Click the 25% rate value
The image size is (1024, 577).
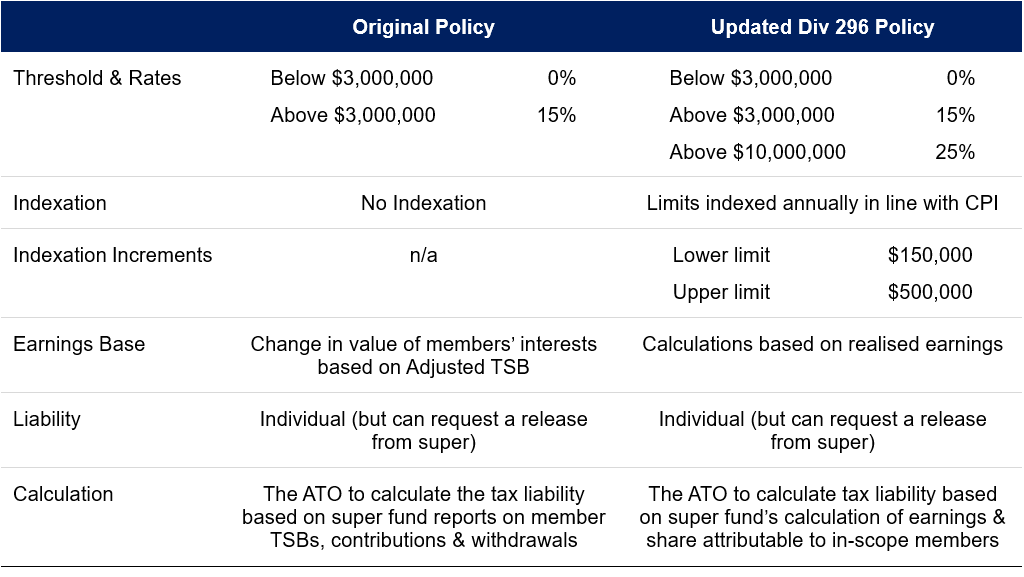point(955,152)
